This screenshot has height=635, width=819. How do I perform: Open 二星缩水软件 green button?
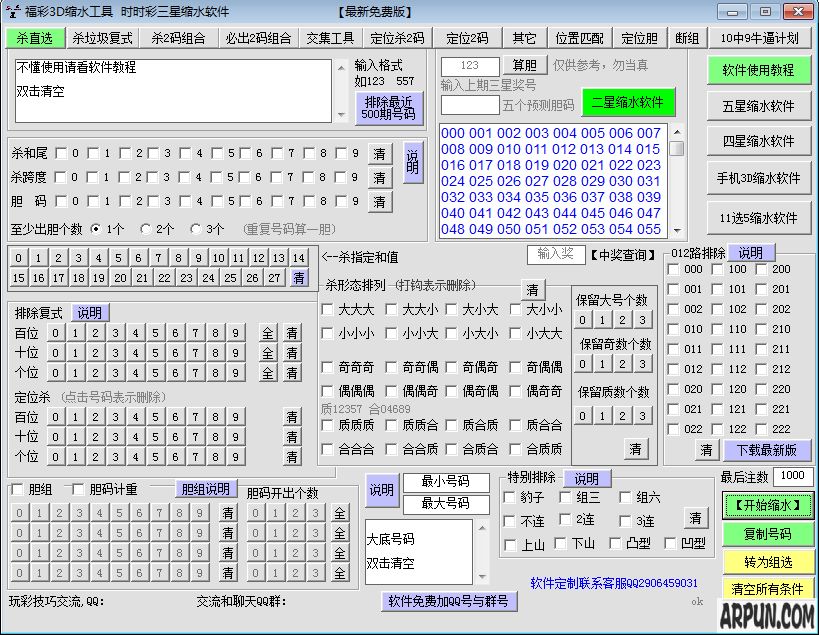628,102
